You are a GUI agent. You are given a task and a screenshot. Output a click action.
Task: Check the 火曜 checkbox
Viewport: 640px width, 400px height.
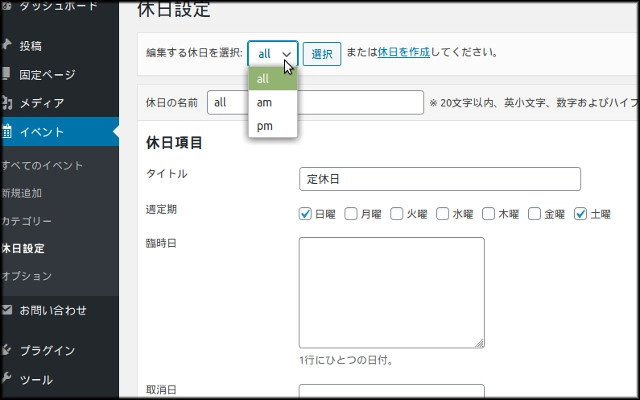(x=396, y=214)
